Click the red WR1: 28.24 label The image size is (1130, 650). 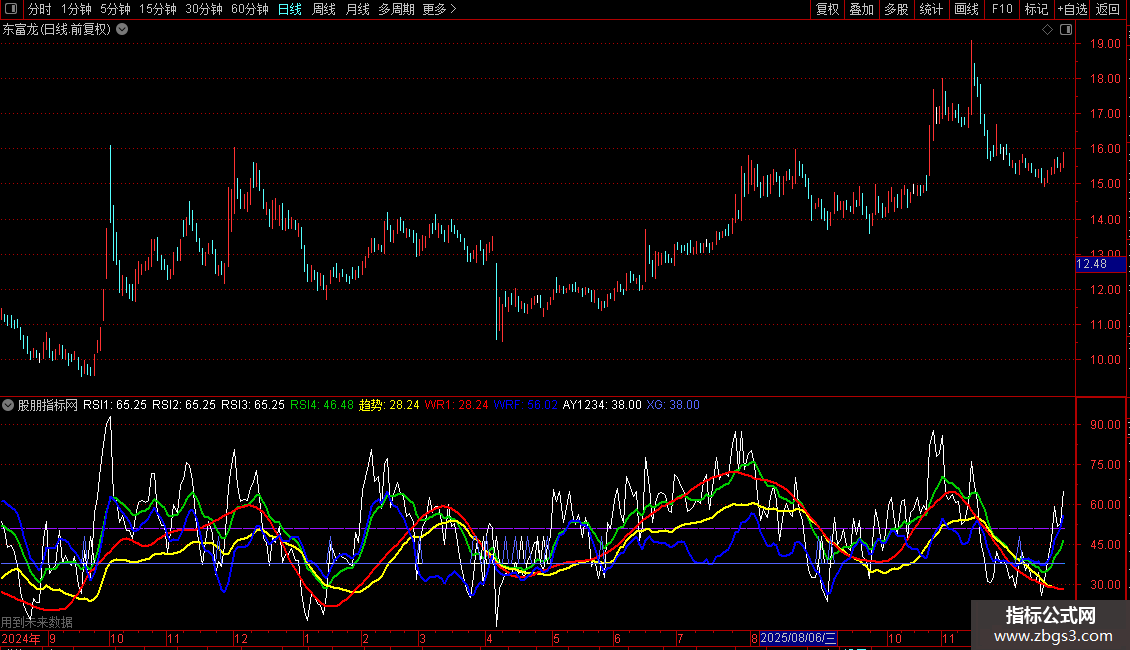pyautogui.click(x=456, y=405)
